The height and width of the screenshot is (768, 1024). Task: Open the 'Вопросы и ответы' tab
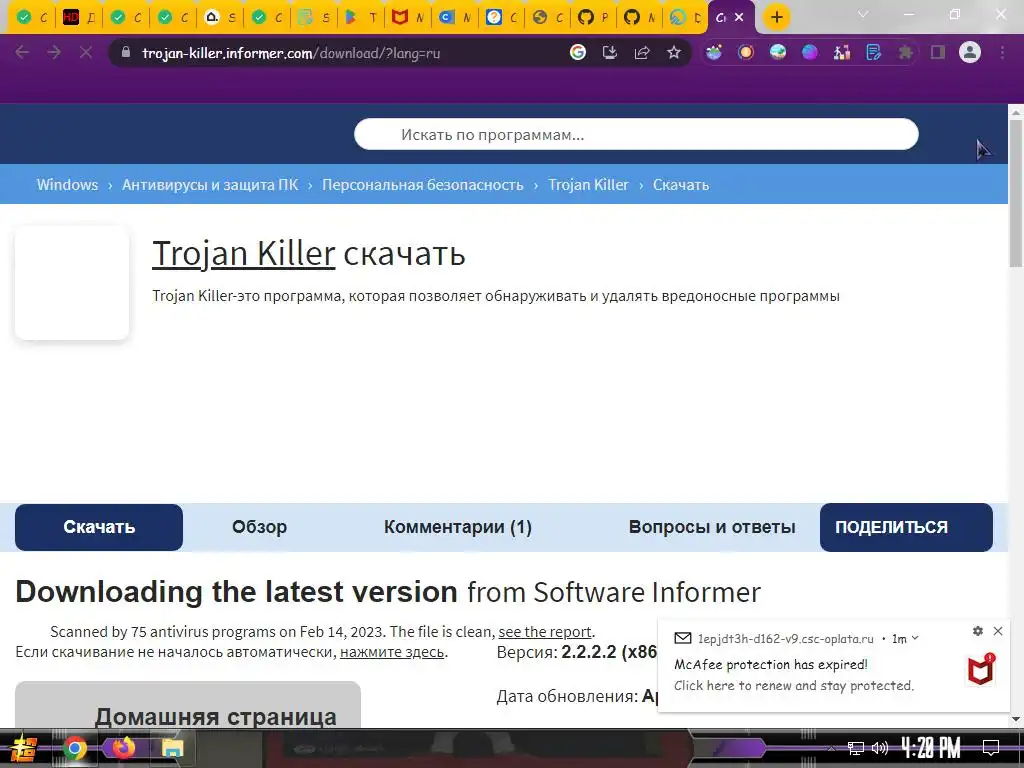click(712, 527)
